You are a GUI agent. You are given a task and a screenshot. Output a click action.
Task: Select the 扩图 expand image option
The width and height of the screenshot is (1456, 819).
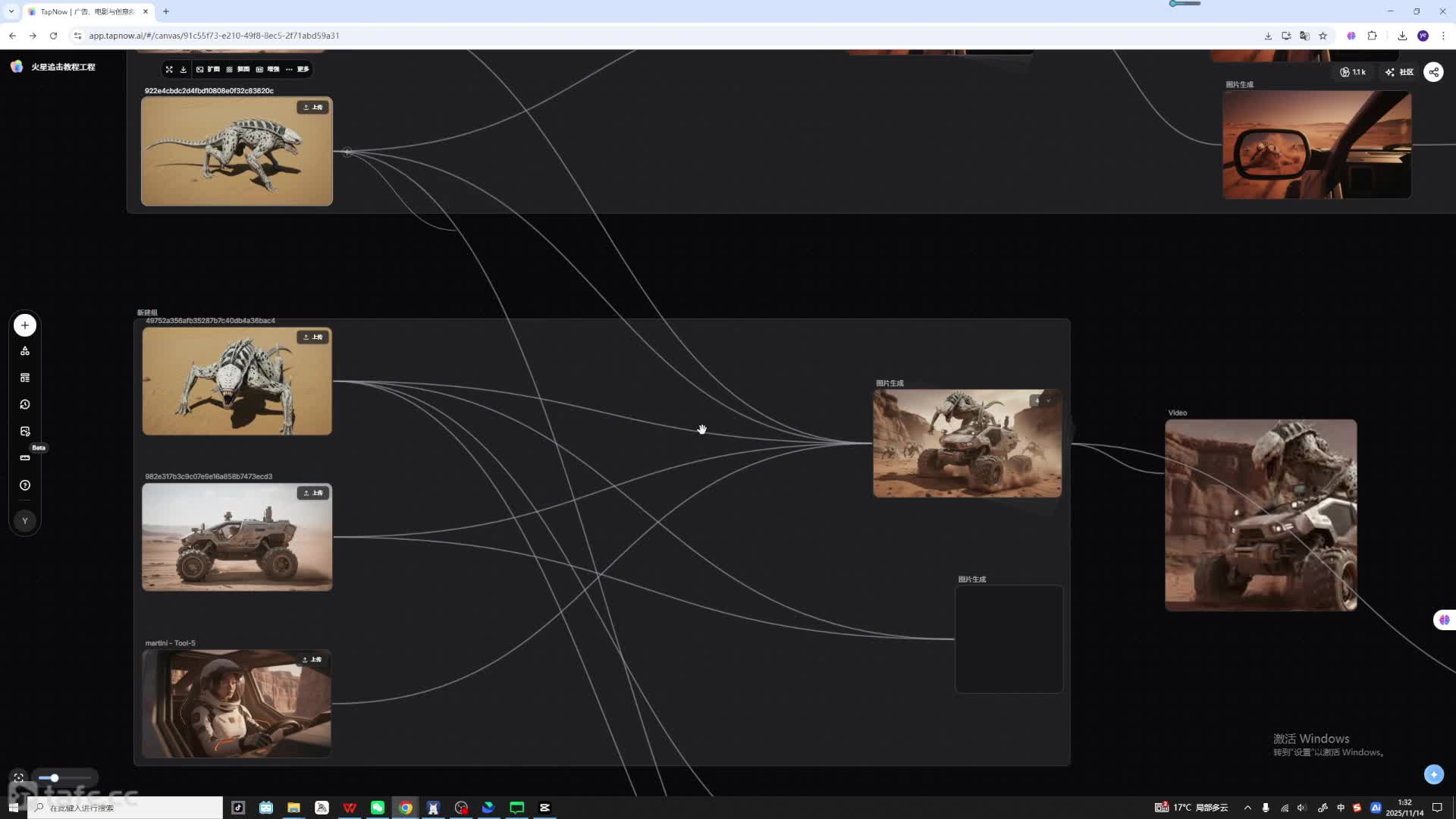[209, 69]
